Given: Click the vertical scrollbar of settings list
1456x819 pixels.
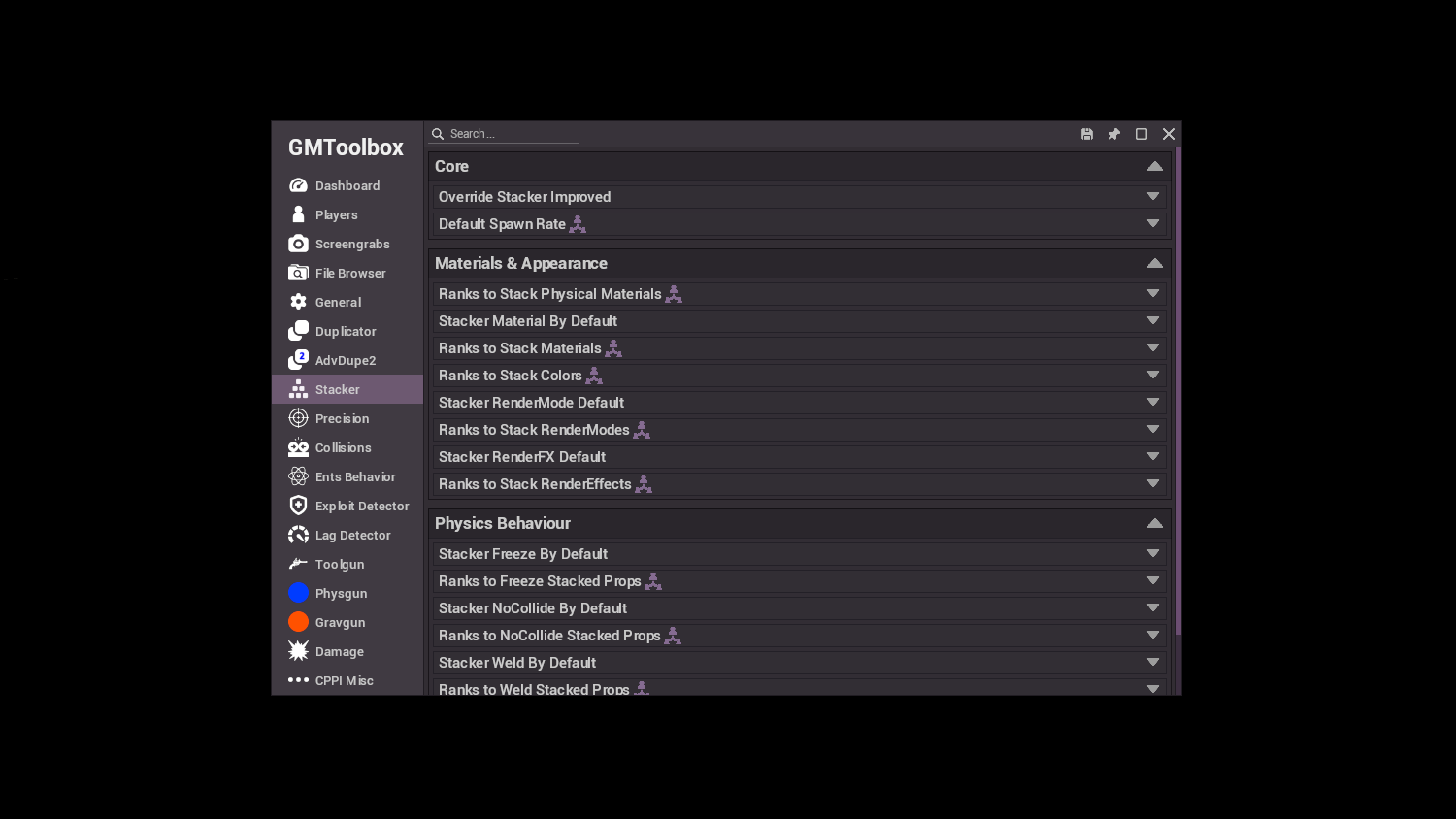Looking at the screenshot, I should pos(1178,391).
